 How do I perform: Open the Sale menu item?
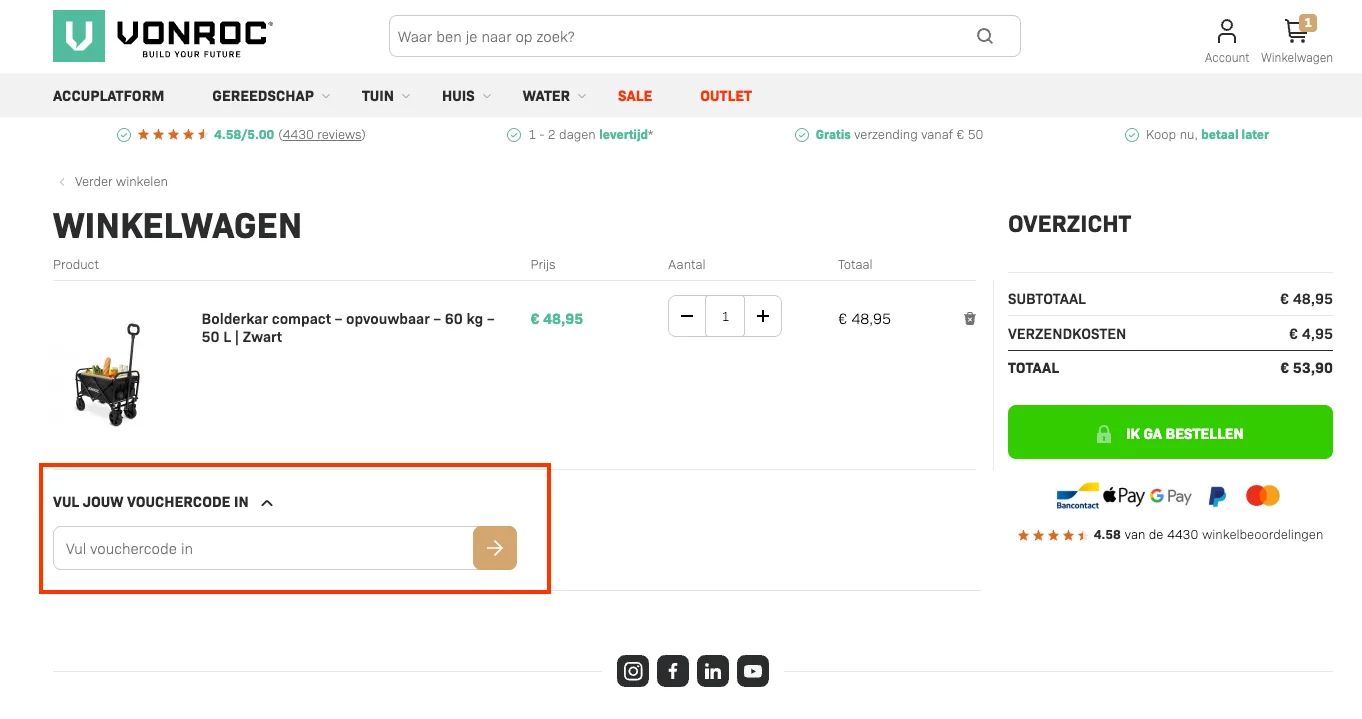point(635,96)
